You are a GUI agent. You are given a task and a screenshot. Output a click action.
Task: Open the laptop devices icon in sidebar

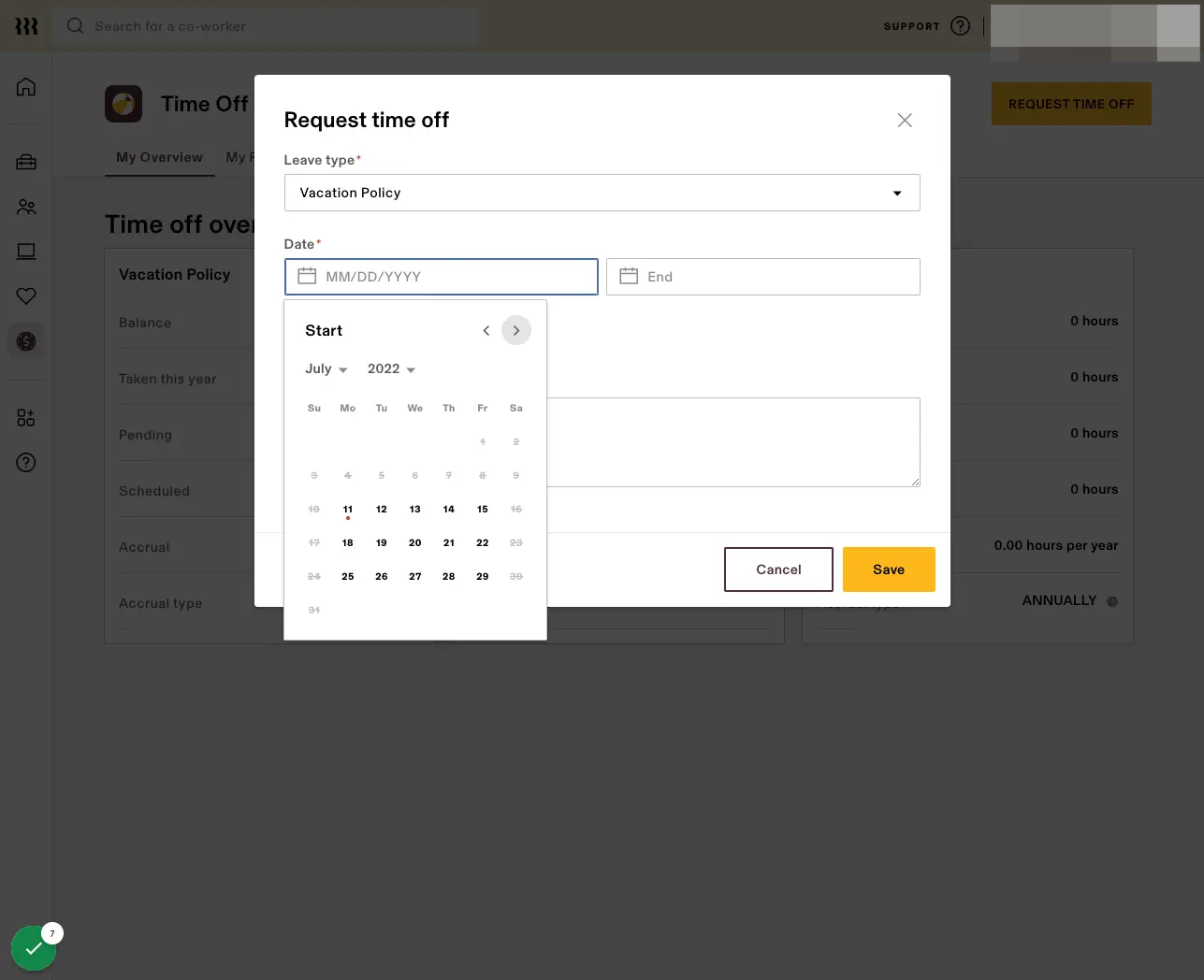[26, 252]
